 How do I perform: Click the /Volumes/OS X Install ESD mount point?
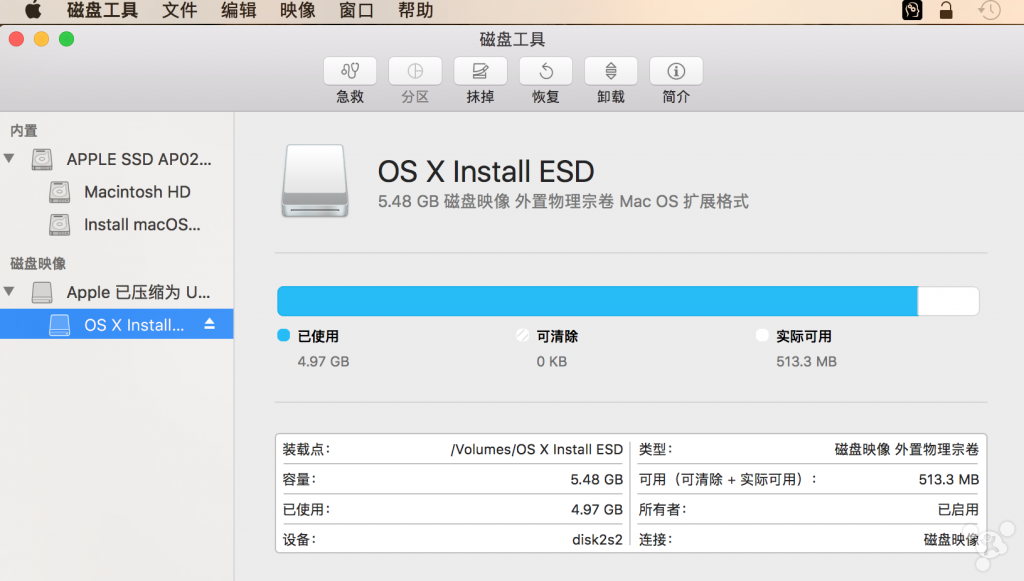pyautogui.click(x=537, y=449)
